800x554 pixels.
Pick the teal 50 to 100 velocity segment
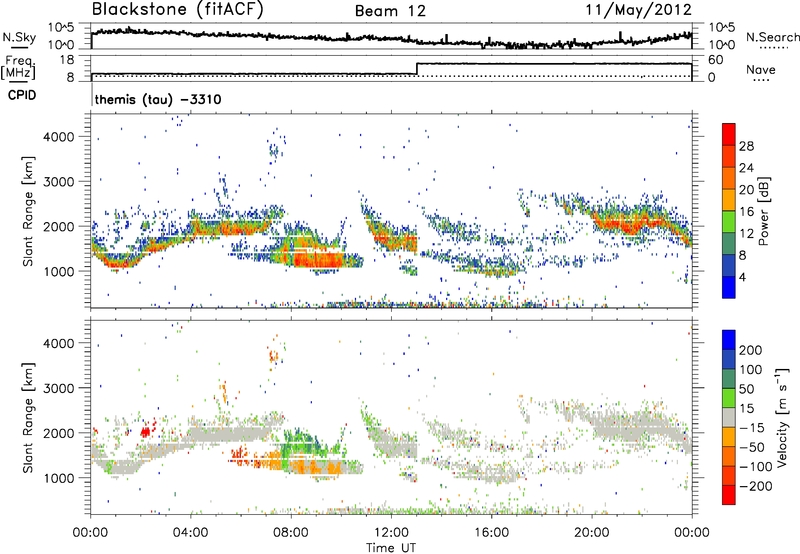coord(729,379)
